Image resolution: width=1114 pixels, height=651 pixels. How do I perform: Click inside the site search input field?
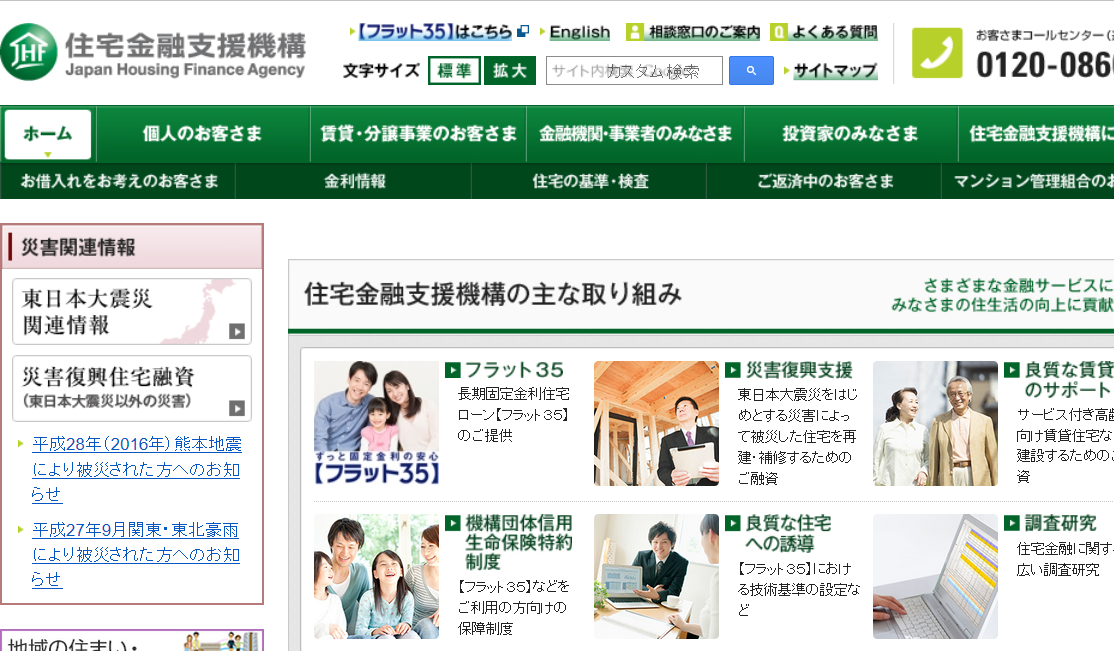tap(635, 71)
